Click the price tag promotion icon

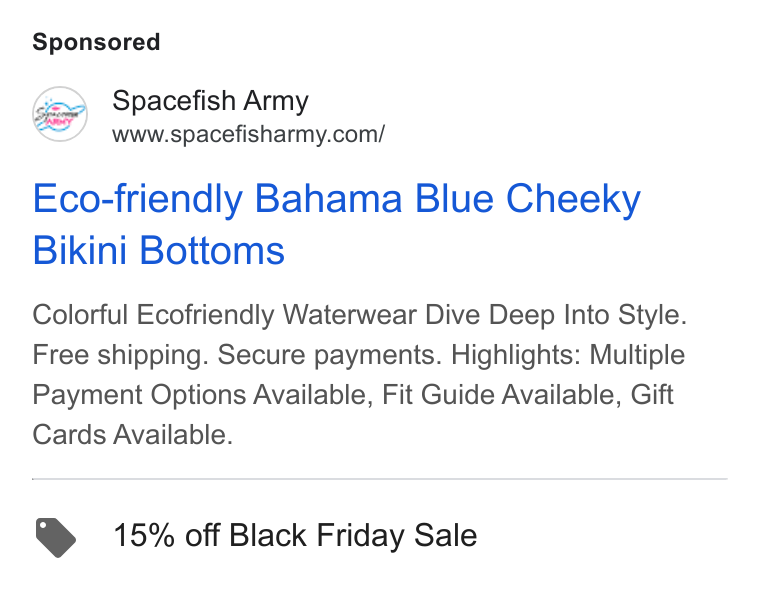56,537
